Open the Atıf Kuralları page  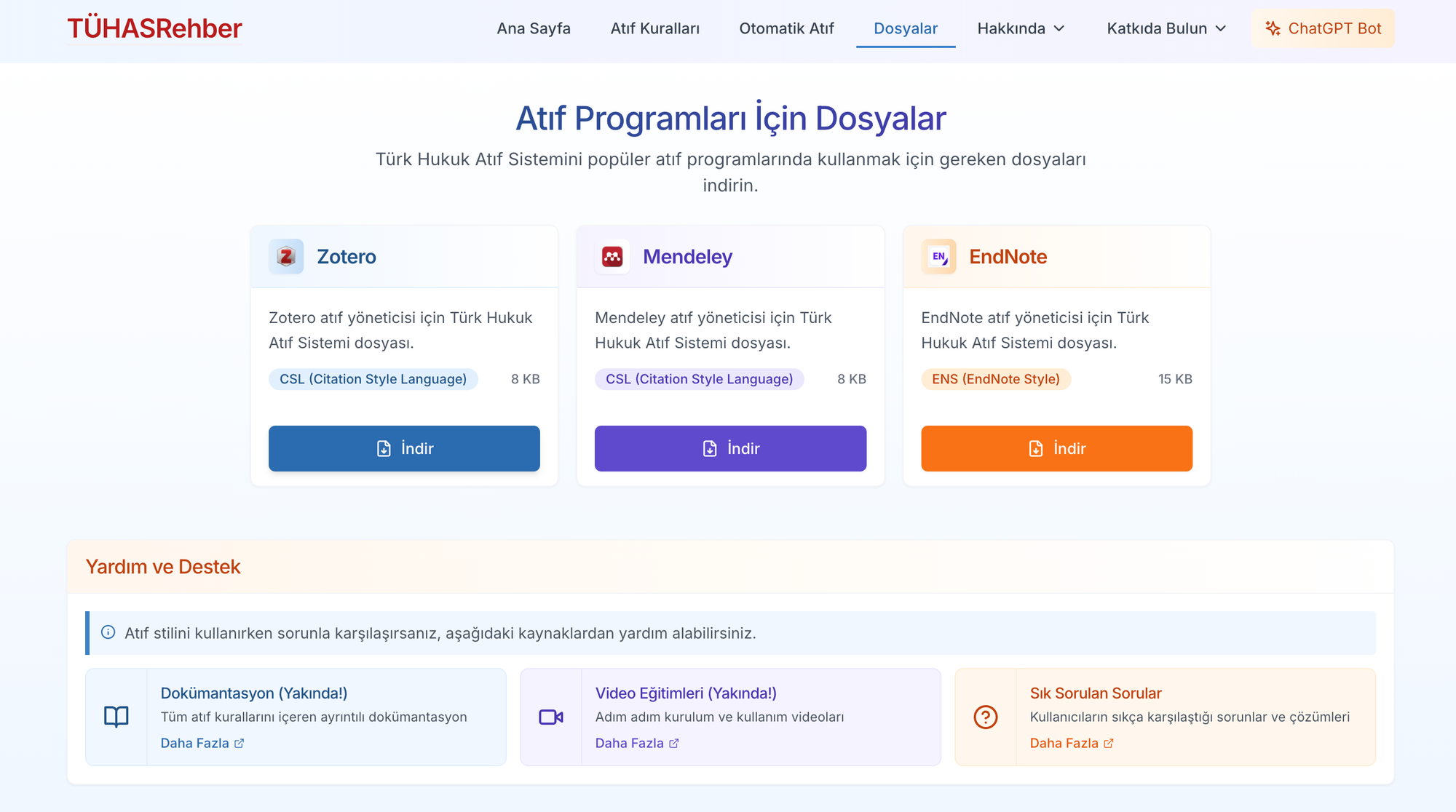[654, 28]
